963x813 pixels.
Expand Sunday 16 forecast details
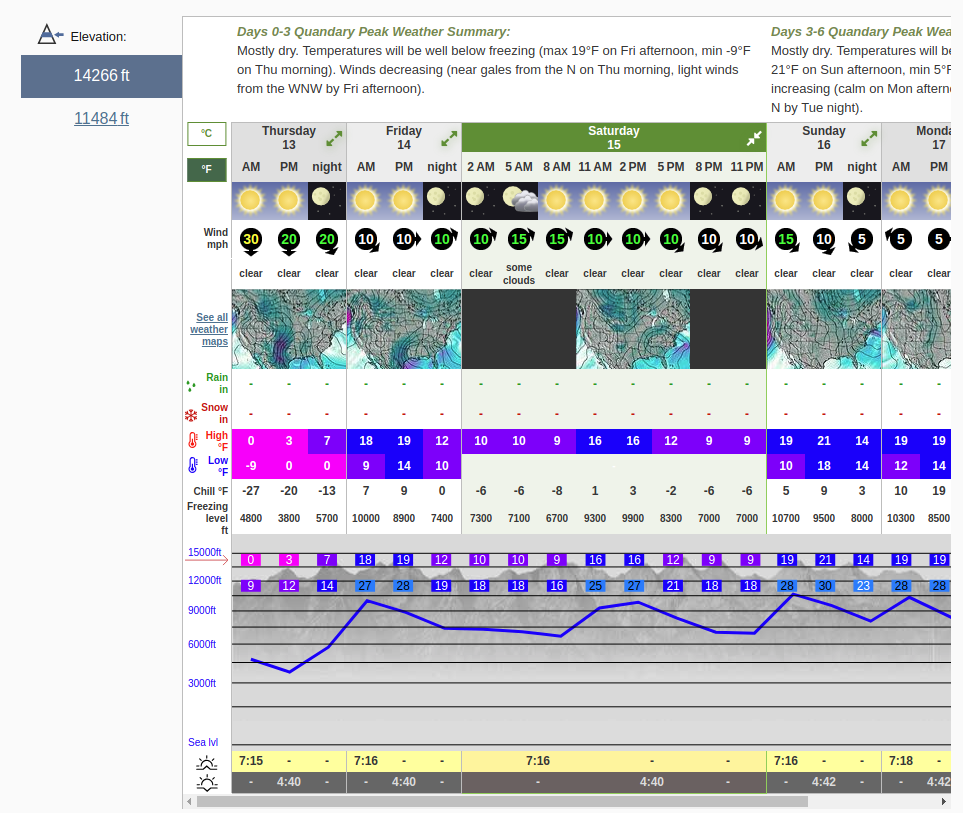tap(868, 139)
